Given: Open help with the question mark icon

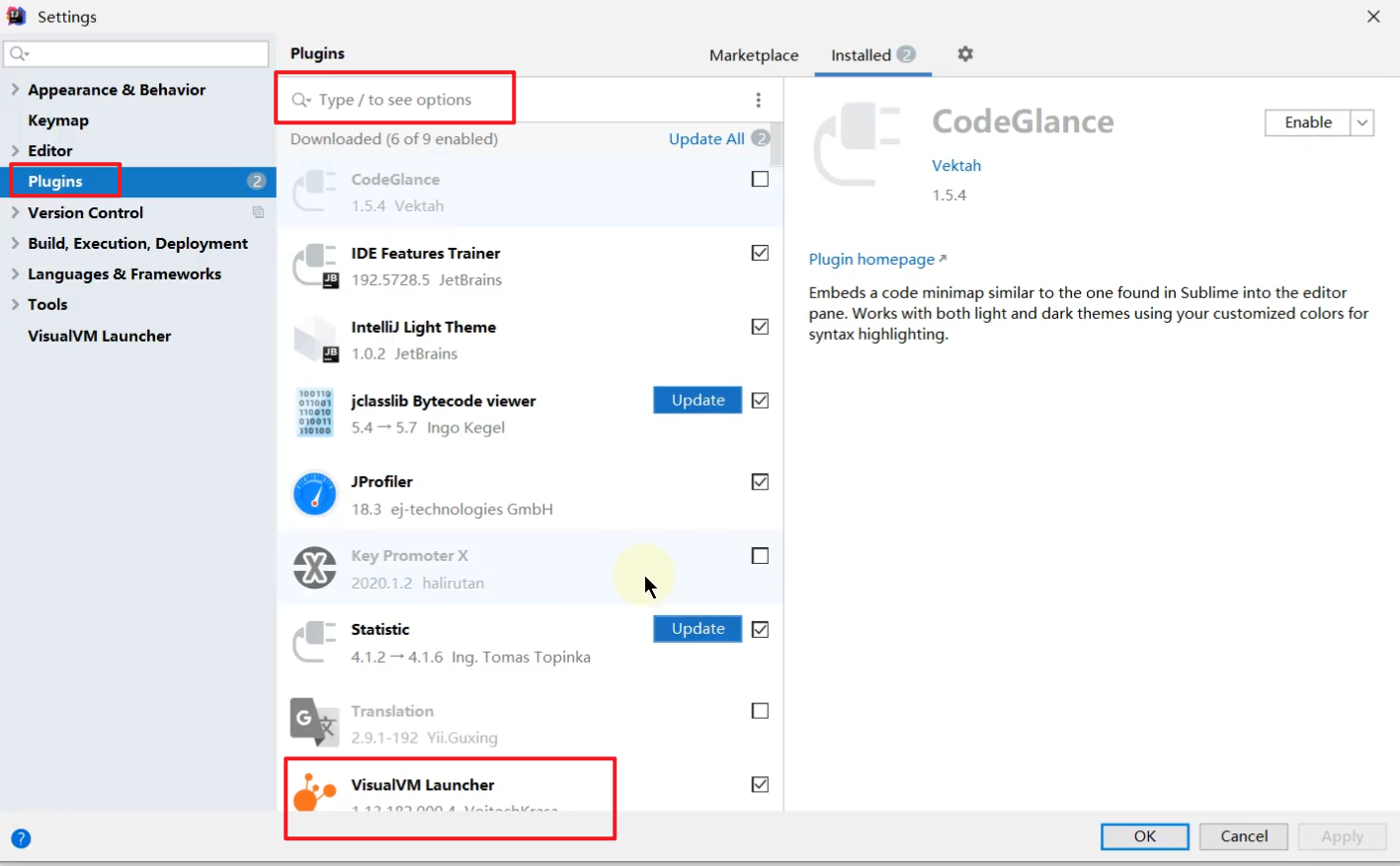Looking at the screenshot, I should pos(21,838).
